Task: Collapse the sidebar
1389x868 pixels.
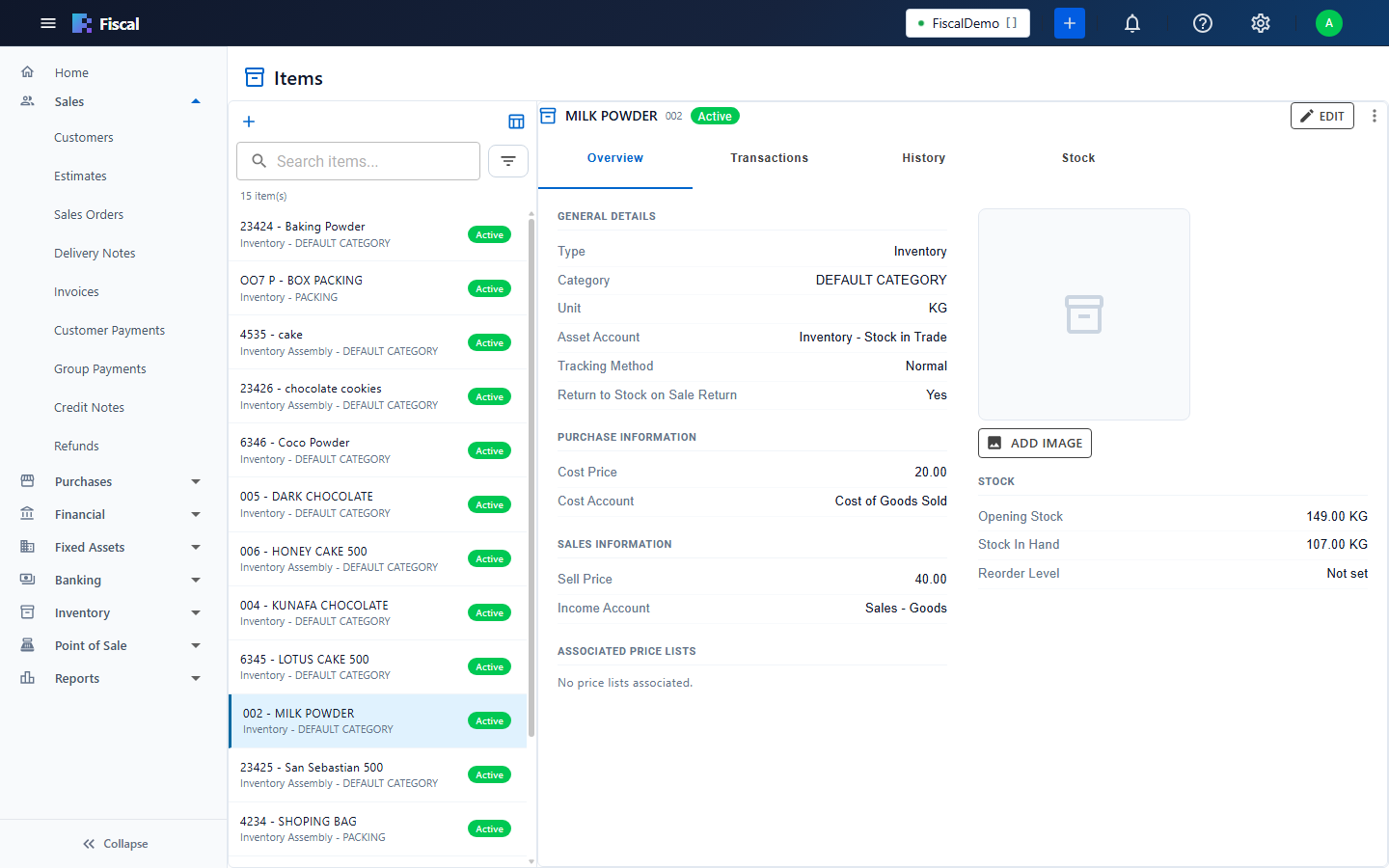Action: click(x=114, y=844)
